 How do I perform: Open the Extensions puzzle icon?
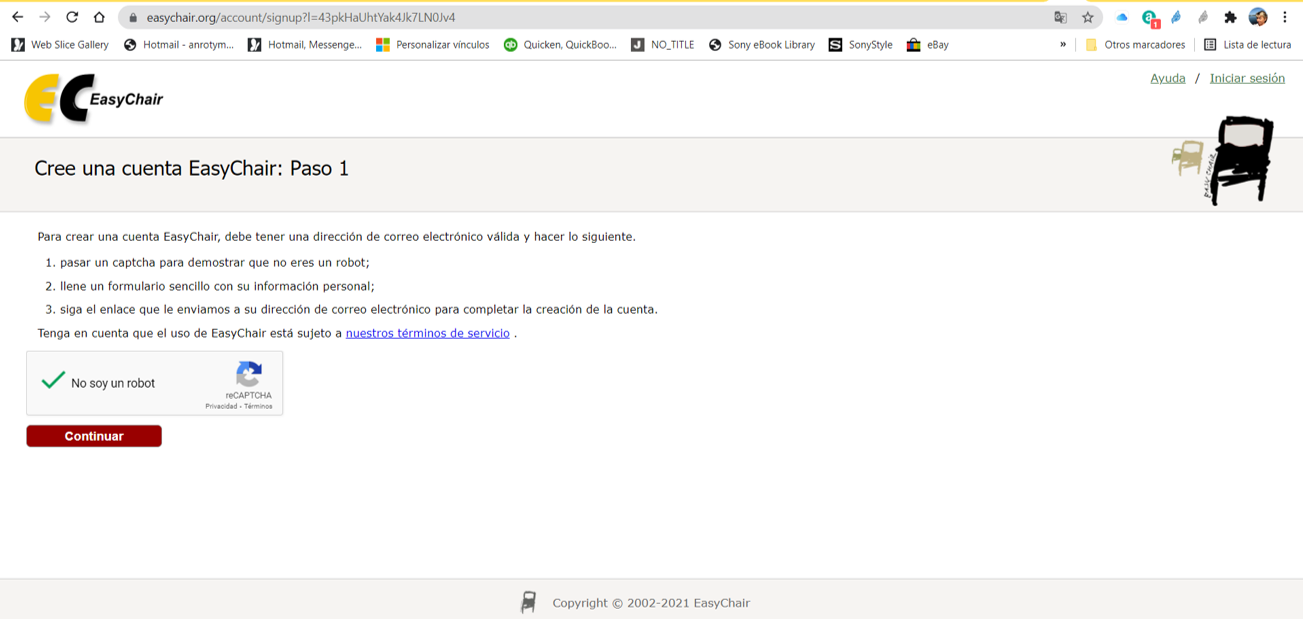[x=1230, y=17]
